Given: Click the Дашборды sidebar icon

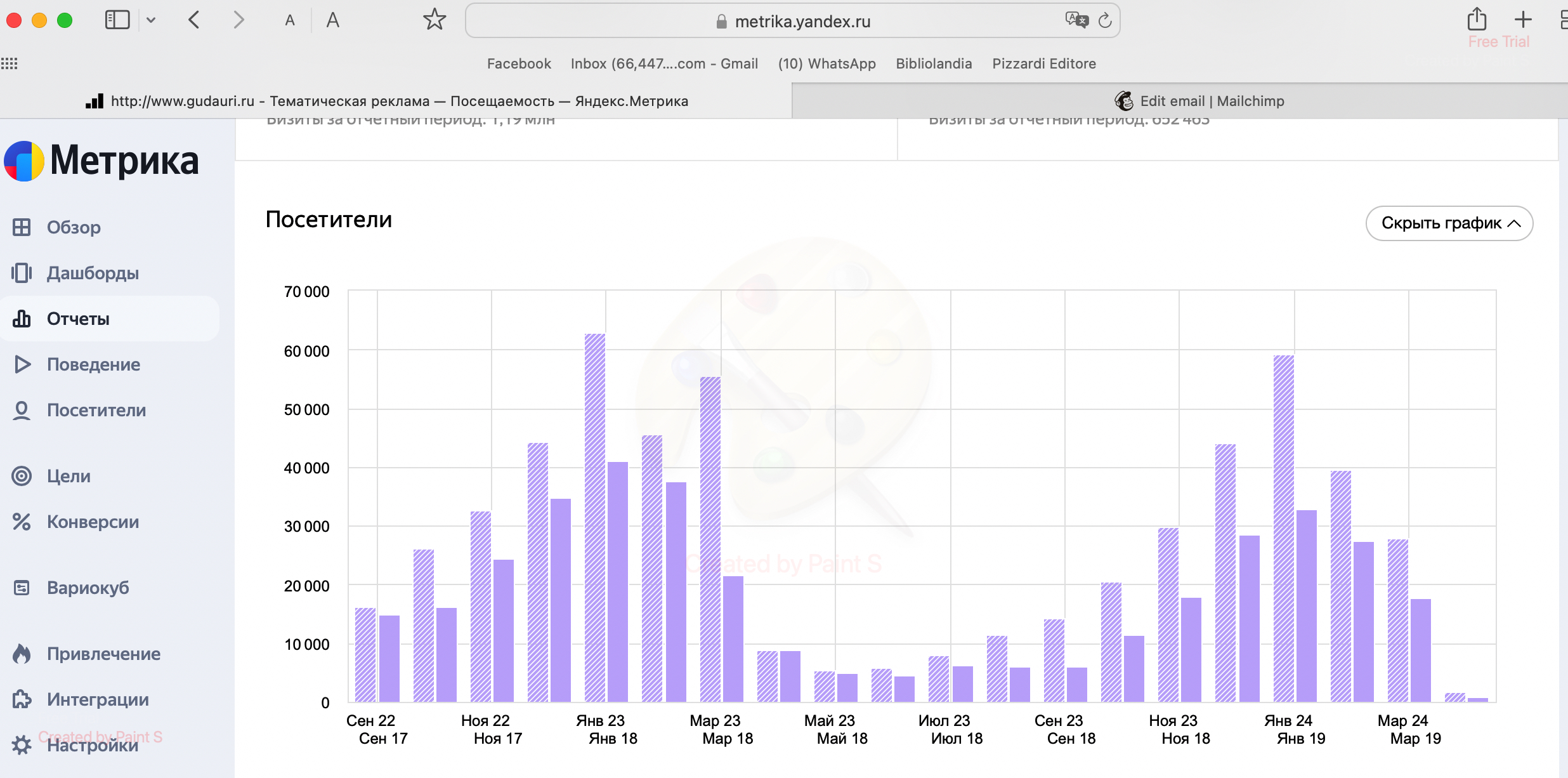Looking at the screenshot, I should (22, 273).
